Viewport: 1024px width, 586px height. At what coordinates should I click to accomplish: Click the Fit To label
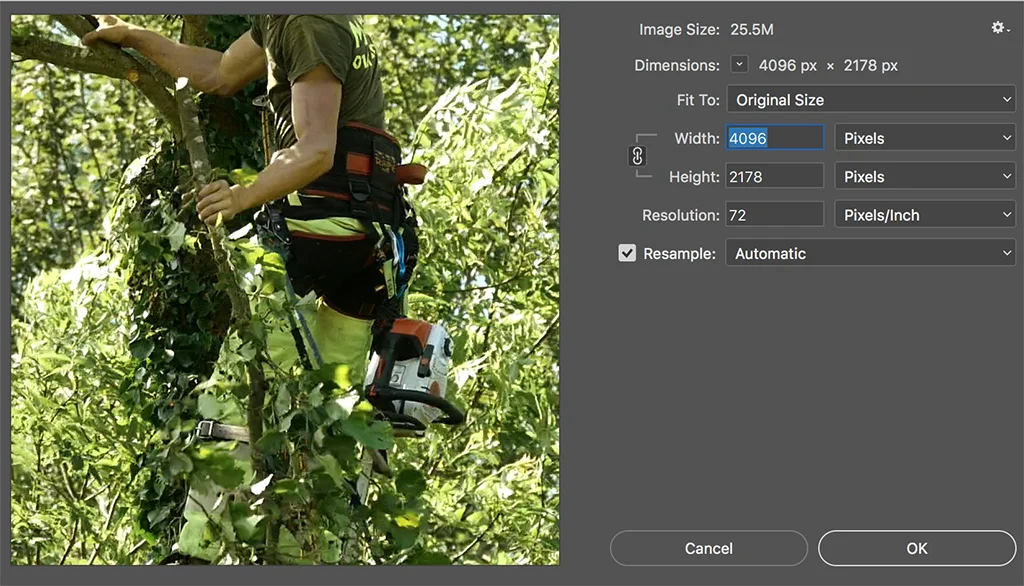click(698, 100)
